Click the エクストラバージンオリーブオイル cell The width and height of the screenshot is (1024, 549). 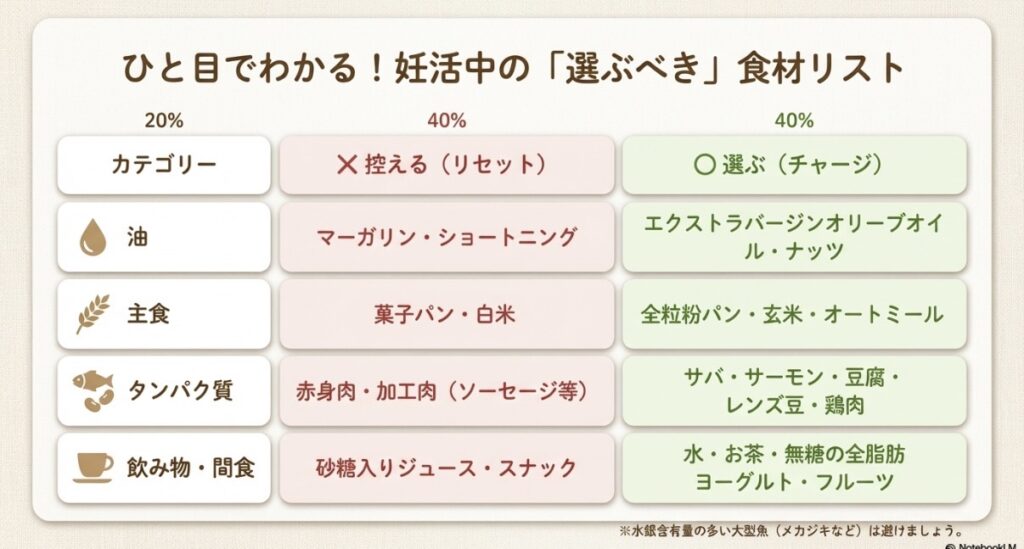(794, 237)
